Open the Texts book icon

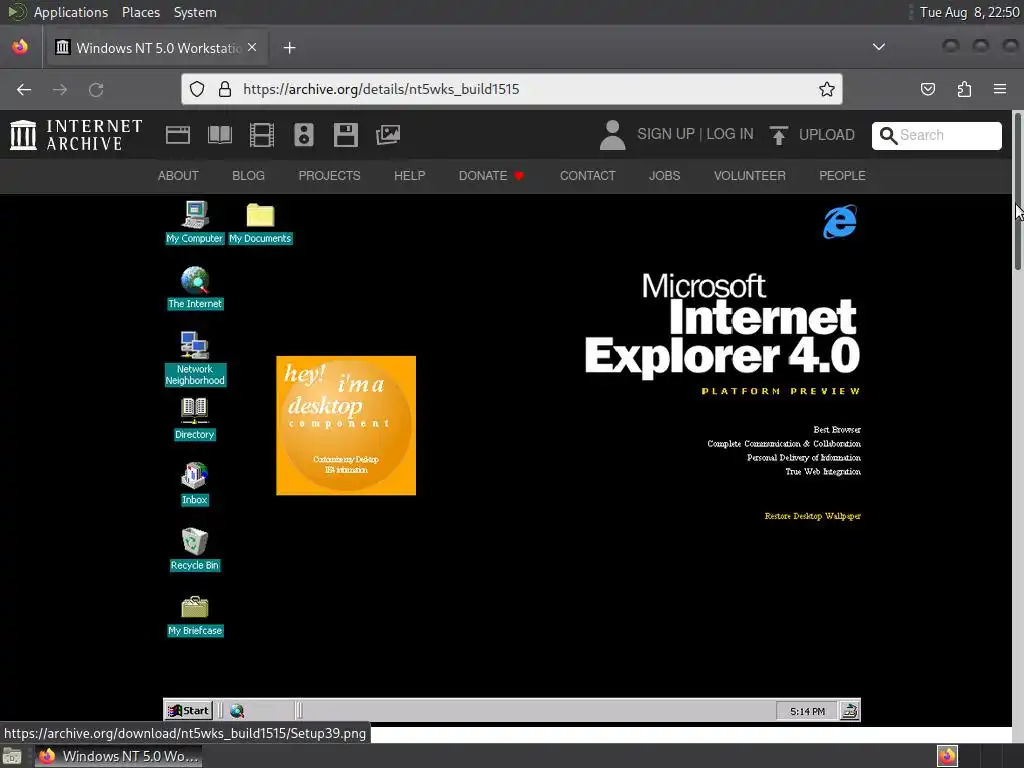(219, 135)
